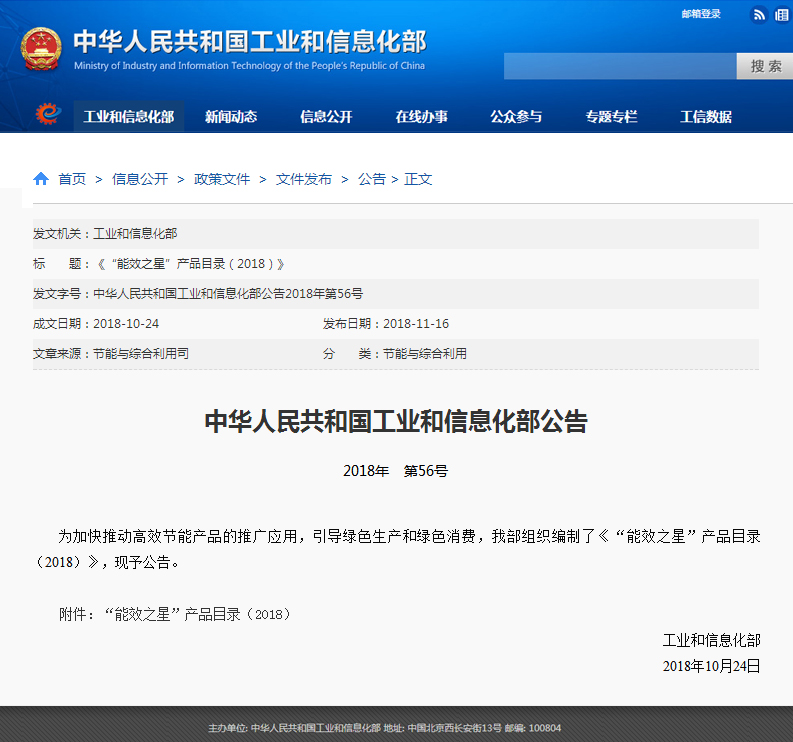Open the 在线办事 navigation item
The width and height of the screenshot is (793, 742).
421,117
